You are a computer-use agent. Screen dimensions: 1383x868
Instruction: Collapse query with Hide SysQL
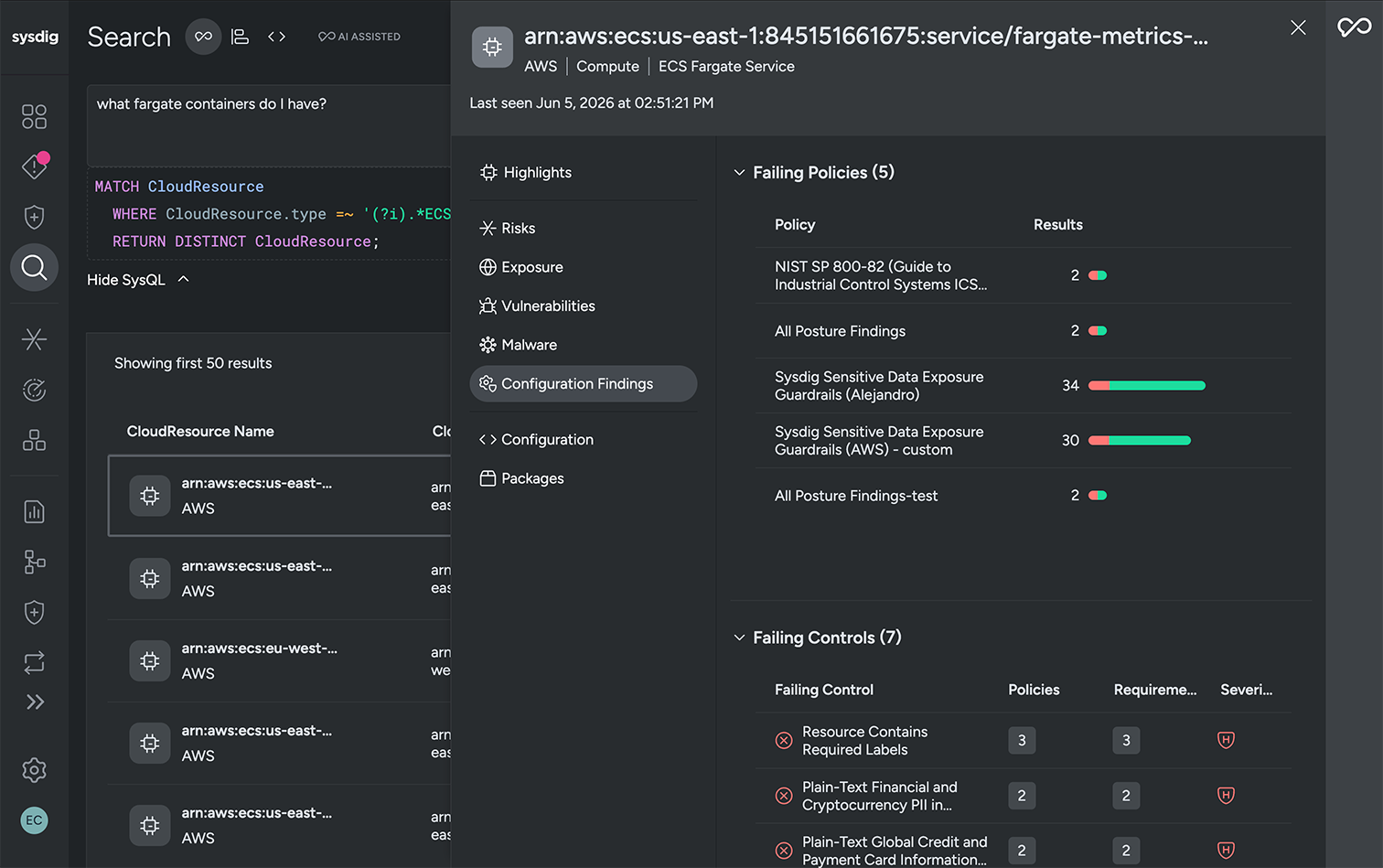coord(138,280)
